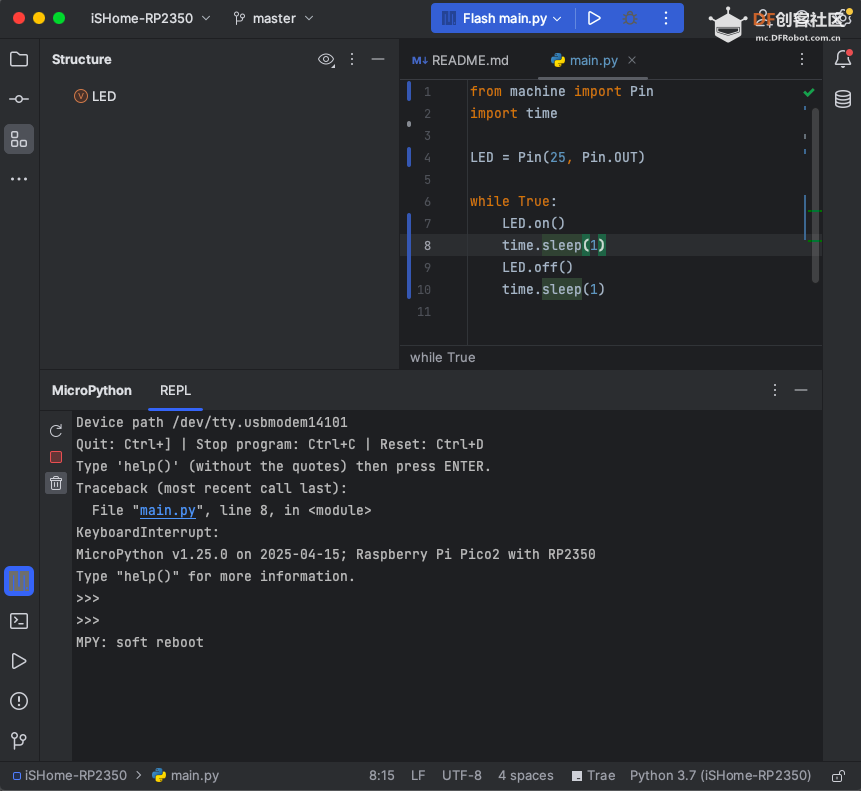The height and width of the screenshot is (791, 861).
Task: Click iSHome-RP2350 breadcrumb in status bar
Action: pos(70,776)
